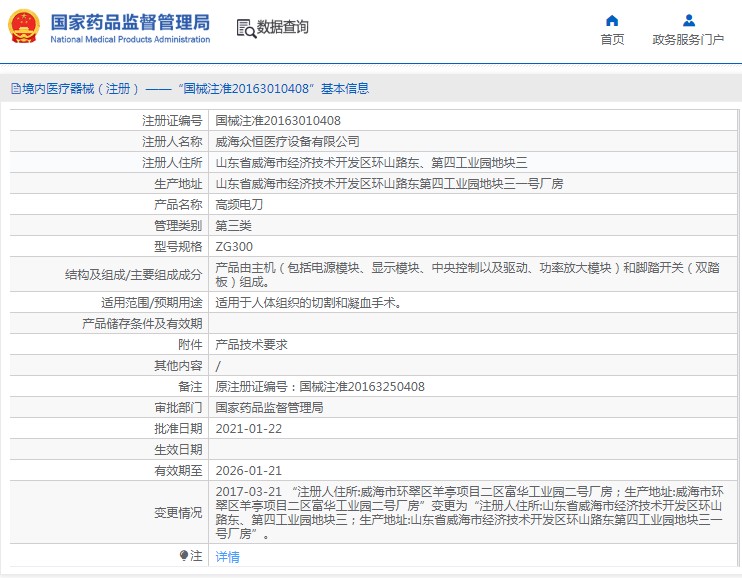Click the product name 高频电刀
Viewport: 742px width, 578px height.
tap(240, 205)
